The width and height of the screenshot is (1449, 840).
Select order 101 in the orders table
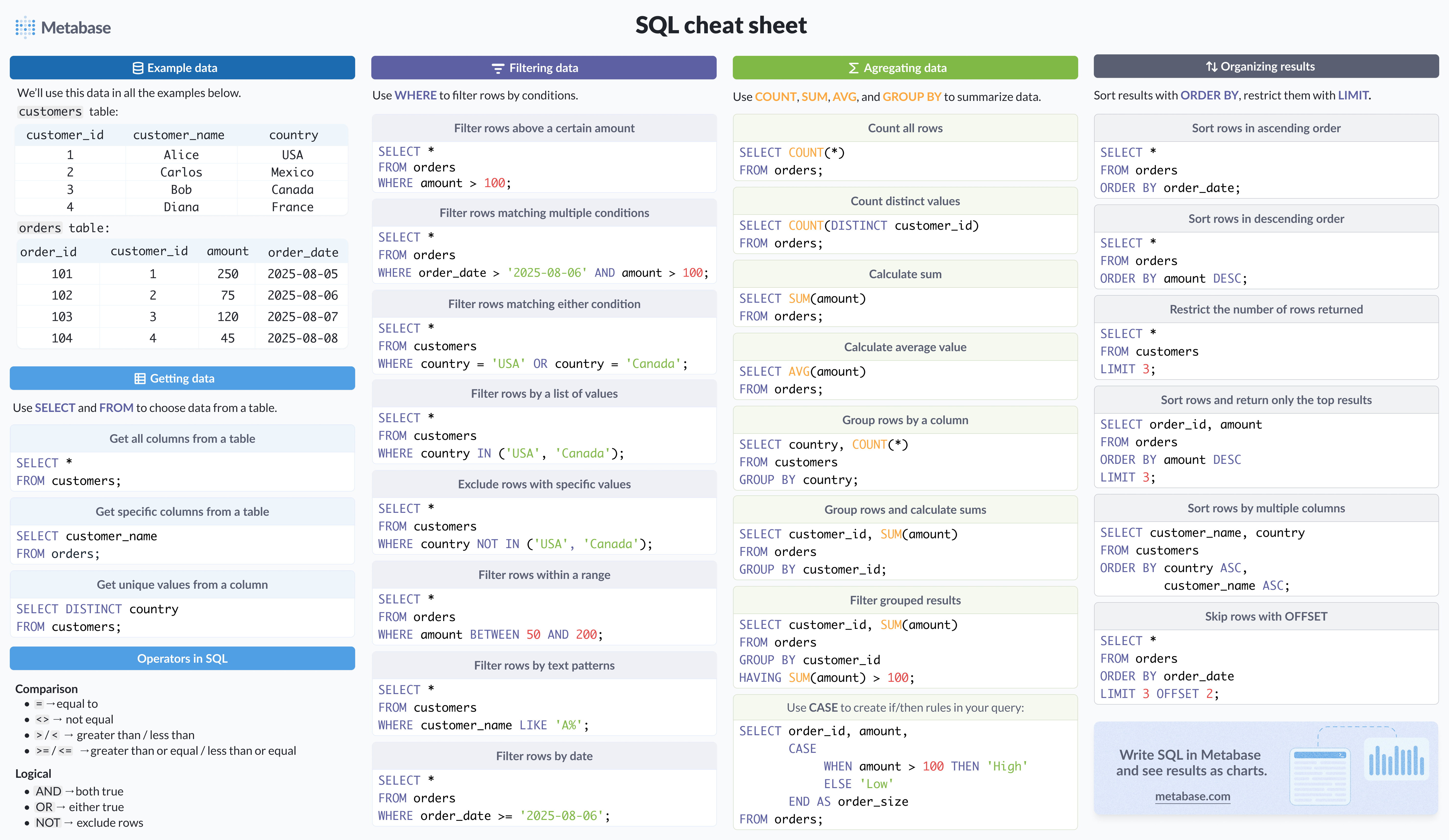coord(63,274)
